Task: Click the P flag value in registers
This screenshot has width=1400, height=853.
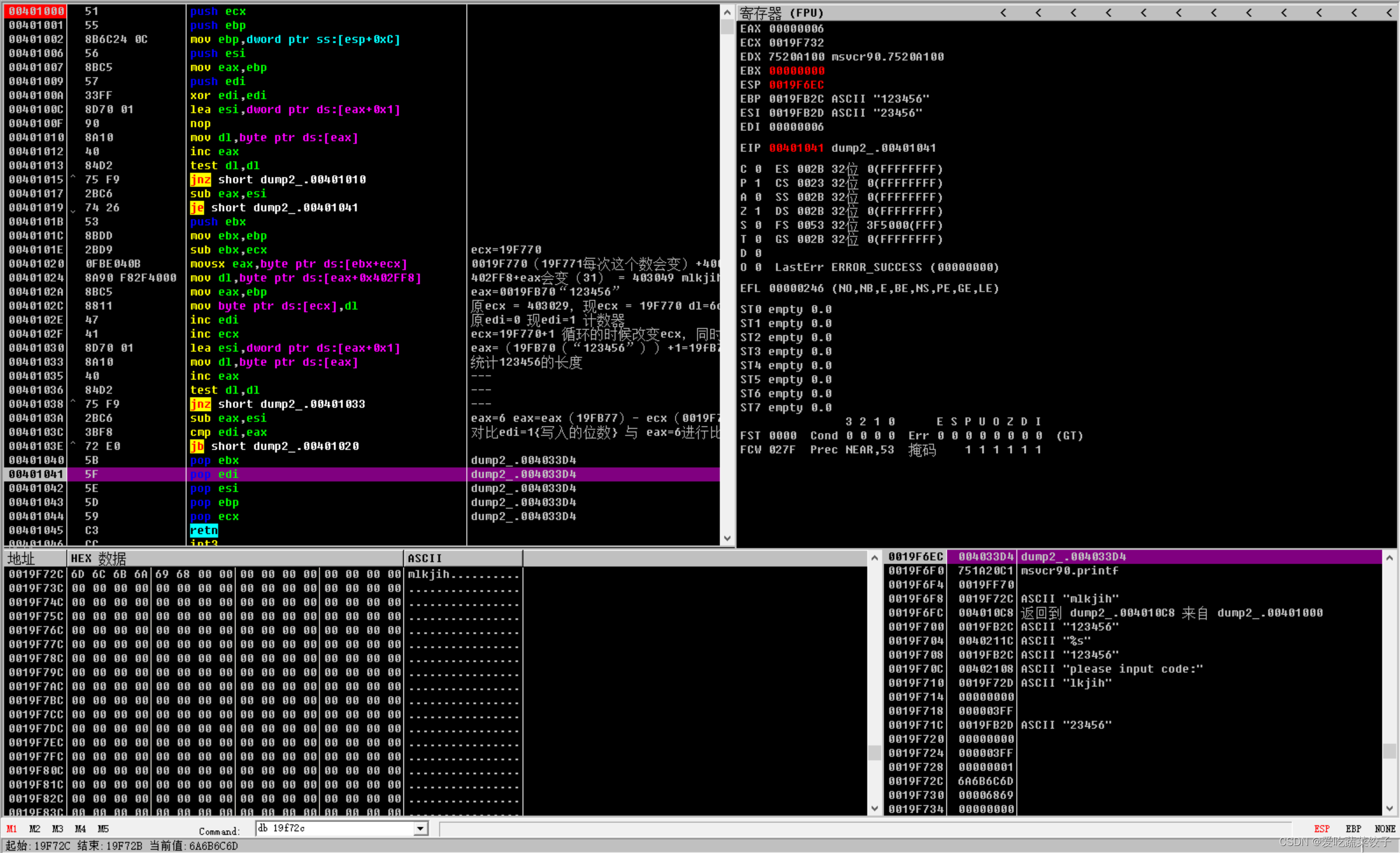Action: 758,183
